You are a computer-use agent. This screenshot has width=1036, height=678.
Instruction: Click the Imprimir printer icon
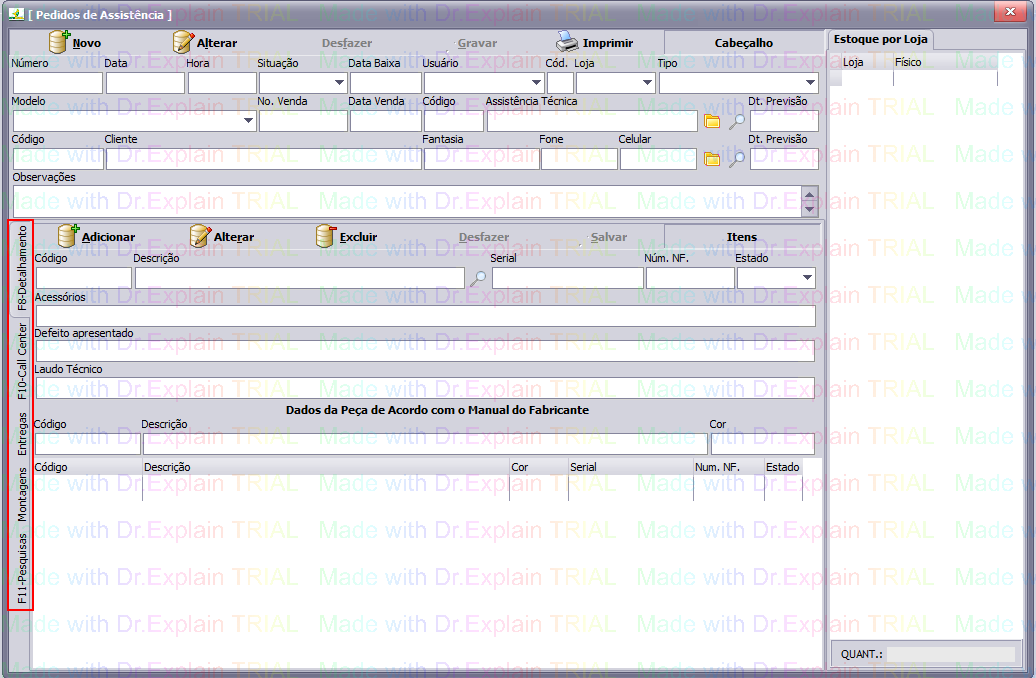pyautogui.click(x=567, y=43)
